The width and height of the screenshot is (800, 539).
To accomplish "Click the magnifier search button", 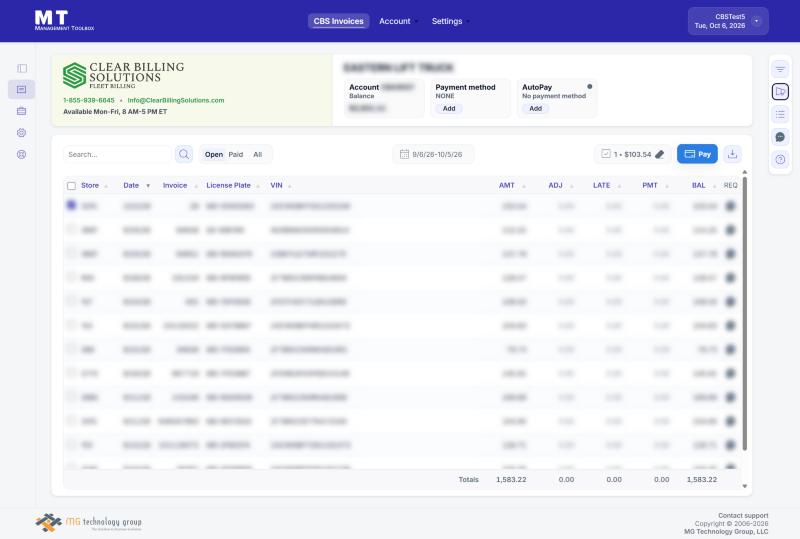I will coord(184,154).
